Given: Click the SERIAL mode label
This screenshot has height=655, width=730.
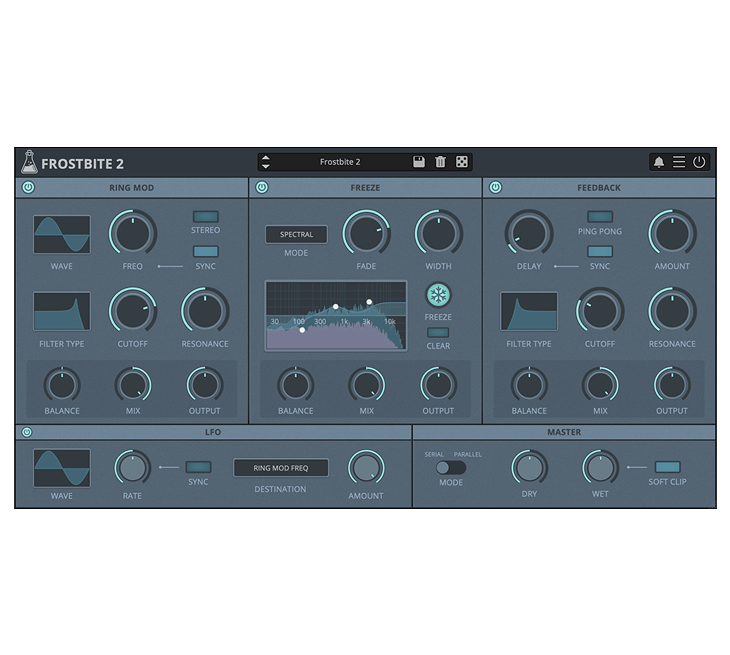Looking at the screenshot, I should [434, 454].
